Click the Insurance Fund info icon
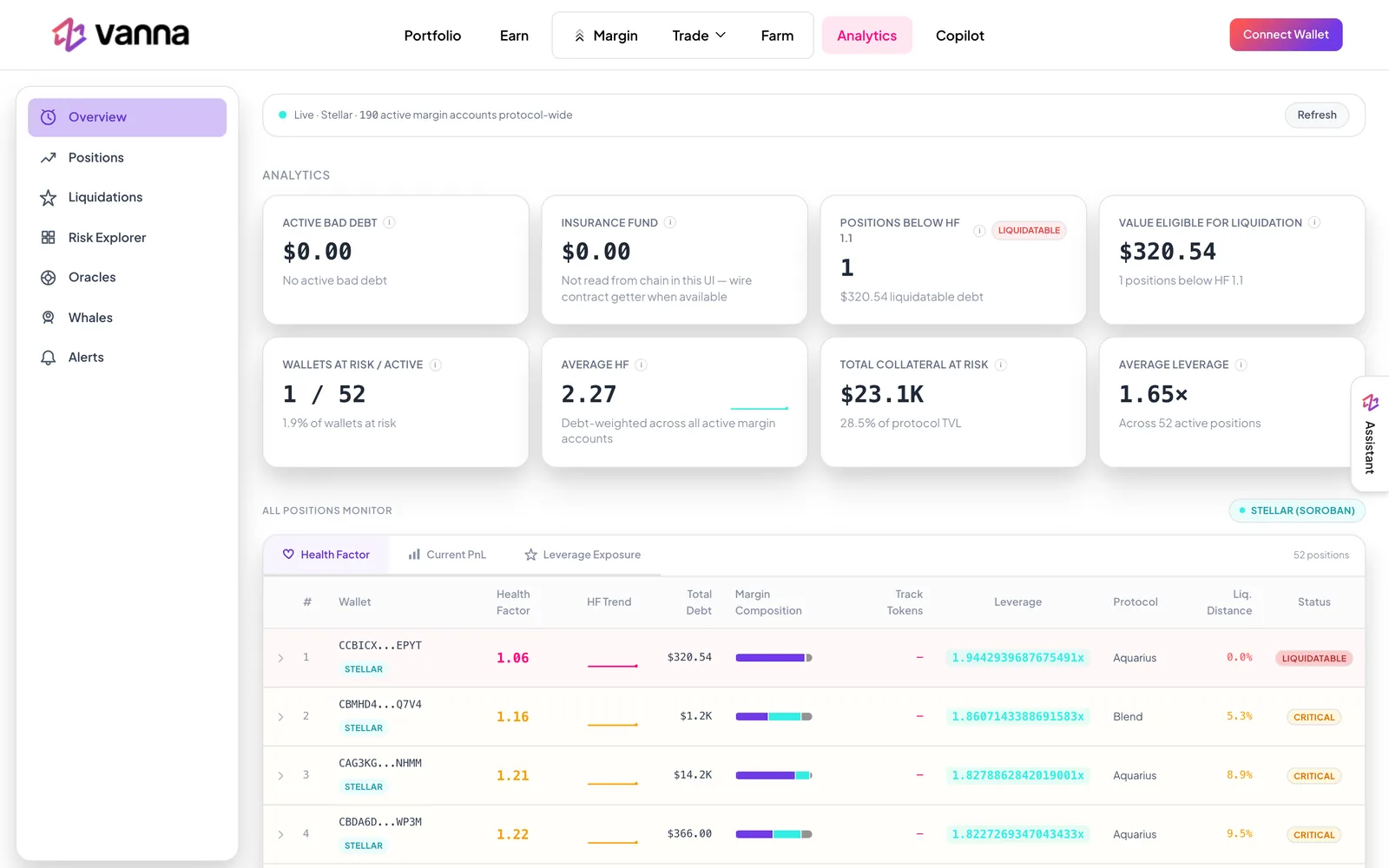Viewport: 1389px width, 868px height. point(670,222)
